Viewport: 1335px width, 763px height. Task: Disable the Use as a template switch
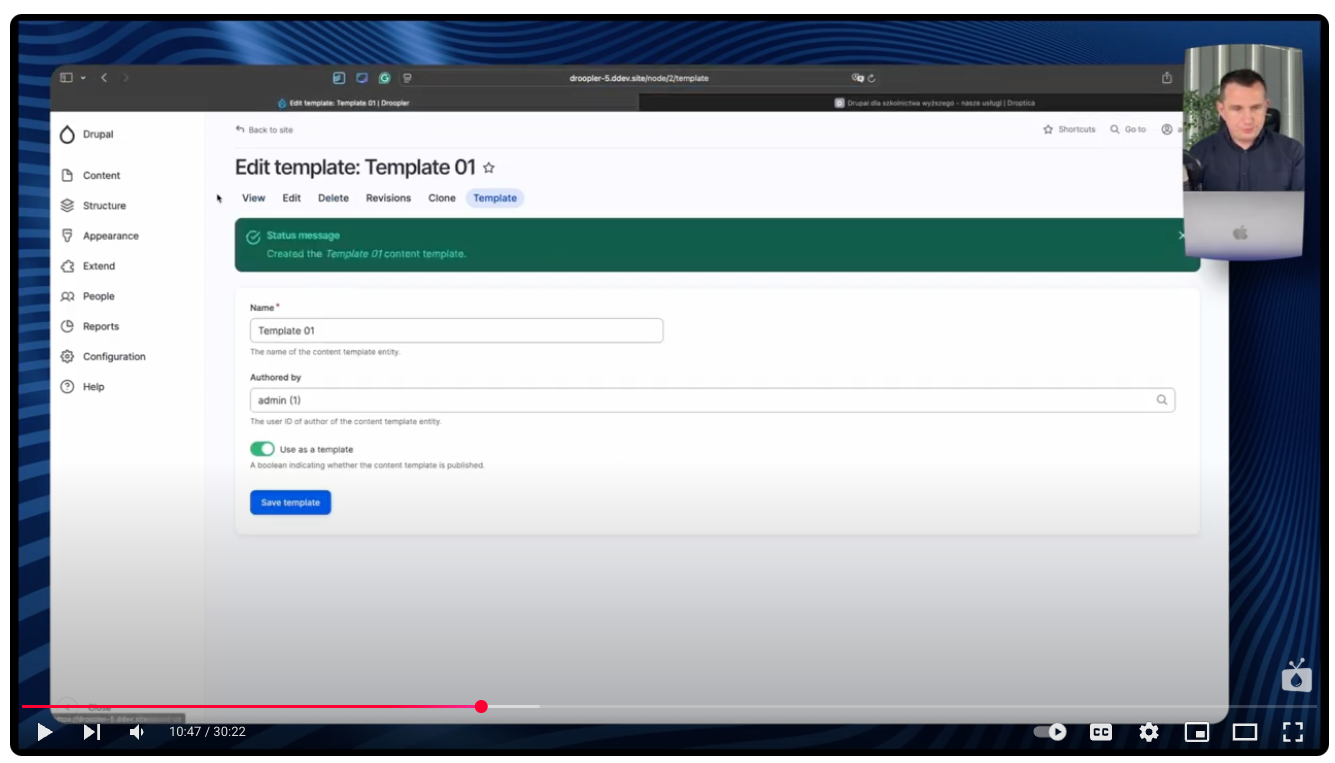262,449
